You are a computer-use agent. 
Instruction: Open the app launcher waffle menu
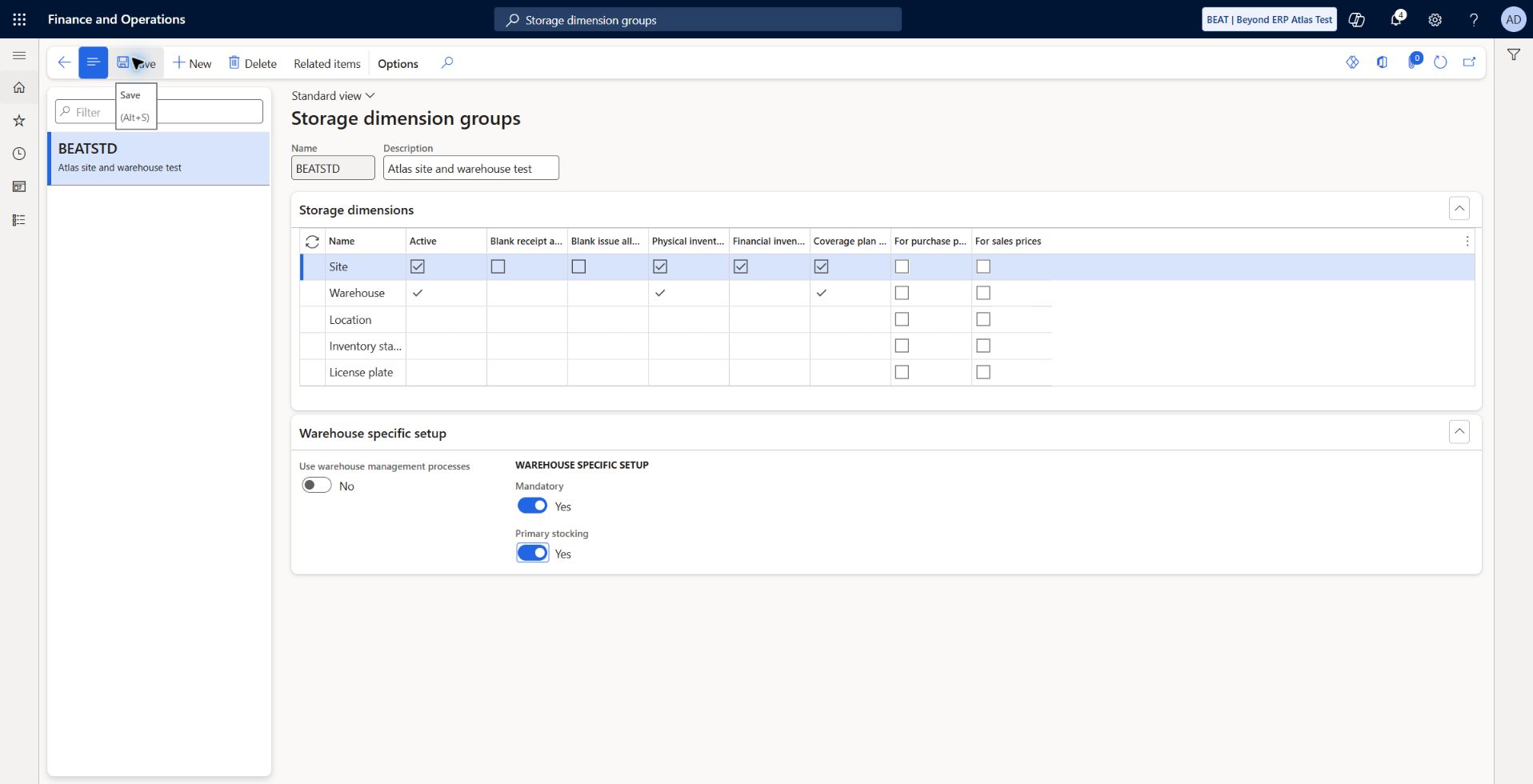[19, 19]
